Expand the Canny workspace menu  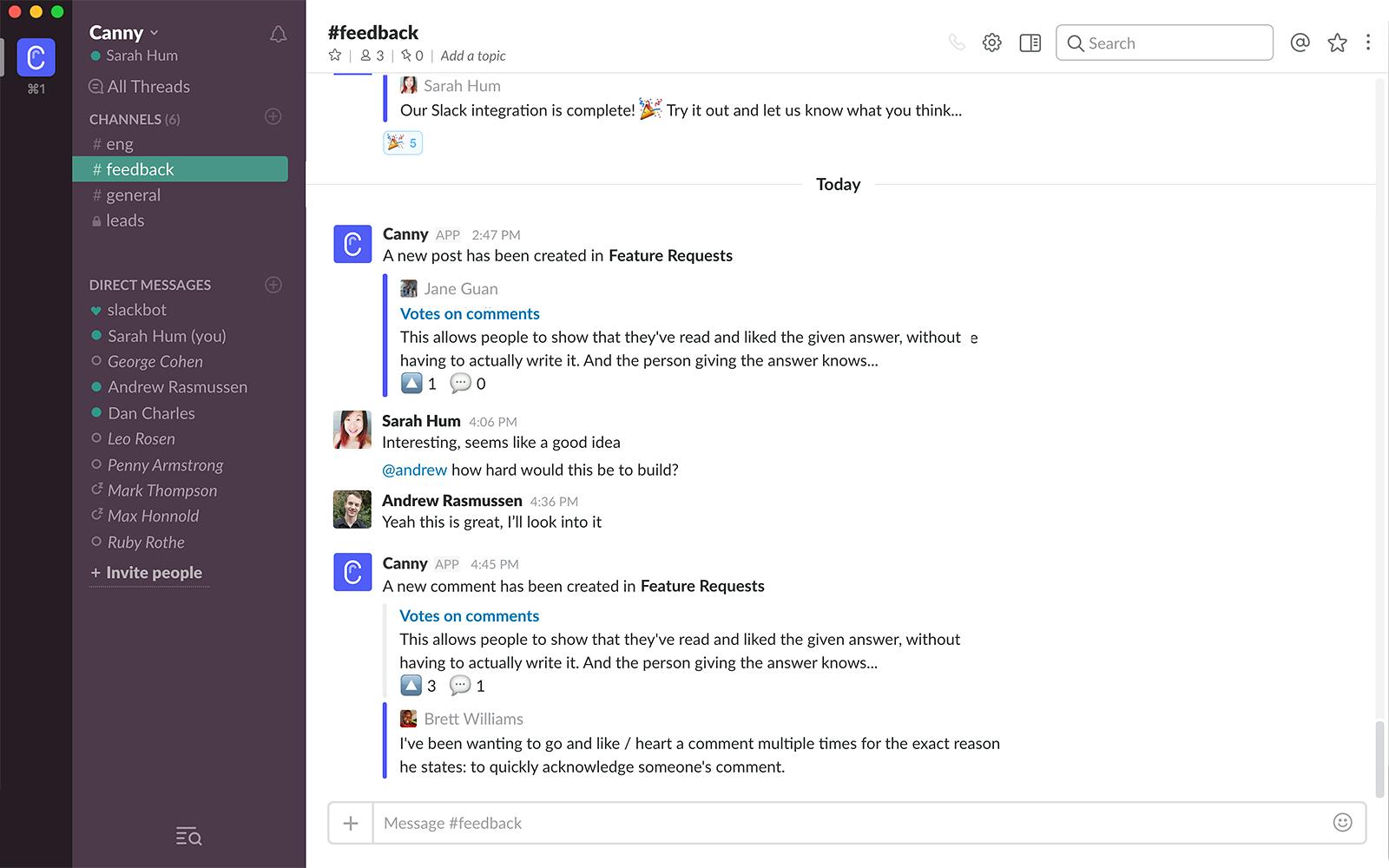coord(123,33)
